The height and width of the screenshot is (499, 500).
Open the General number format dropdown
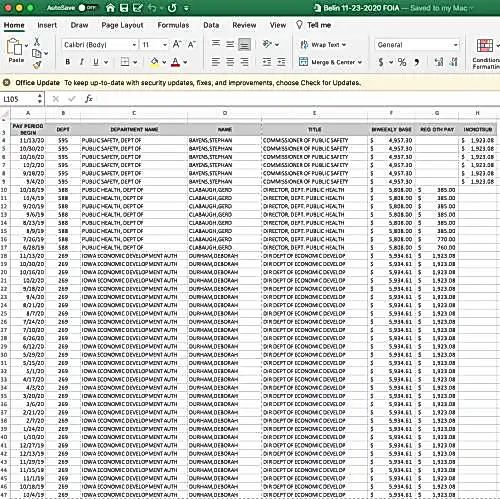click(x=417, y=45)
